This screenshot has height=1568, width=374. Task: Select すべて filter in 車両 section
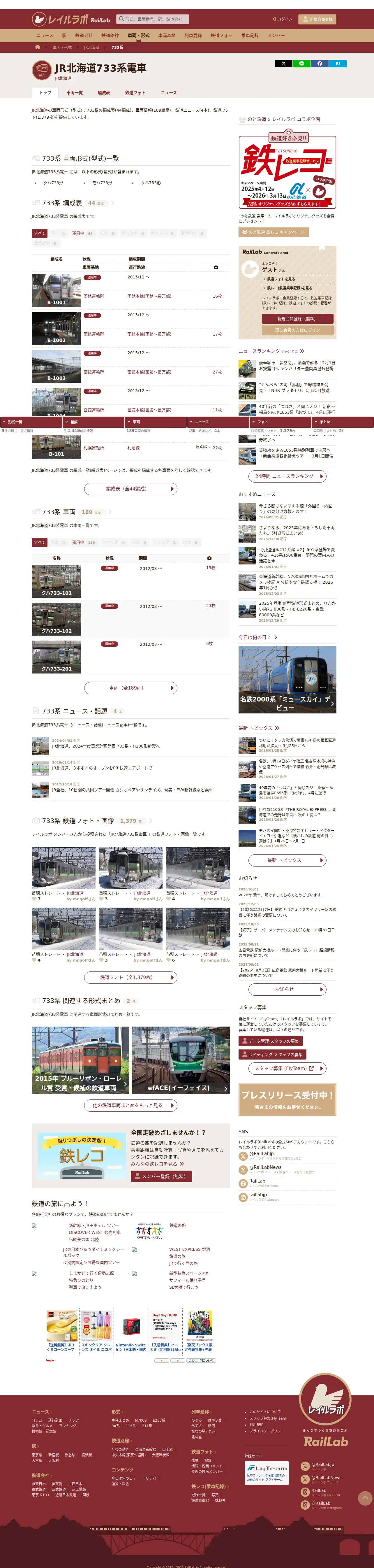(40, 542)
